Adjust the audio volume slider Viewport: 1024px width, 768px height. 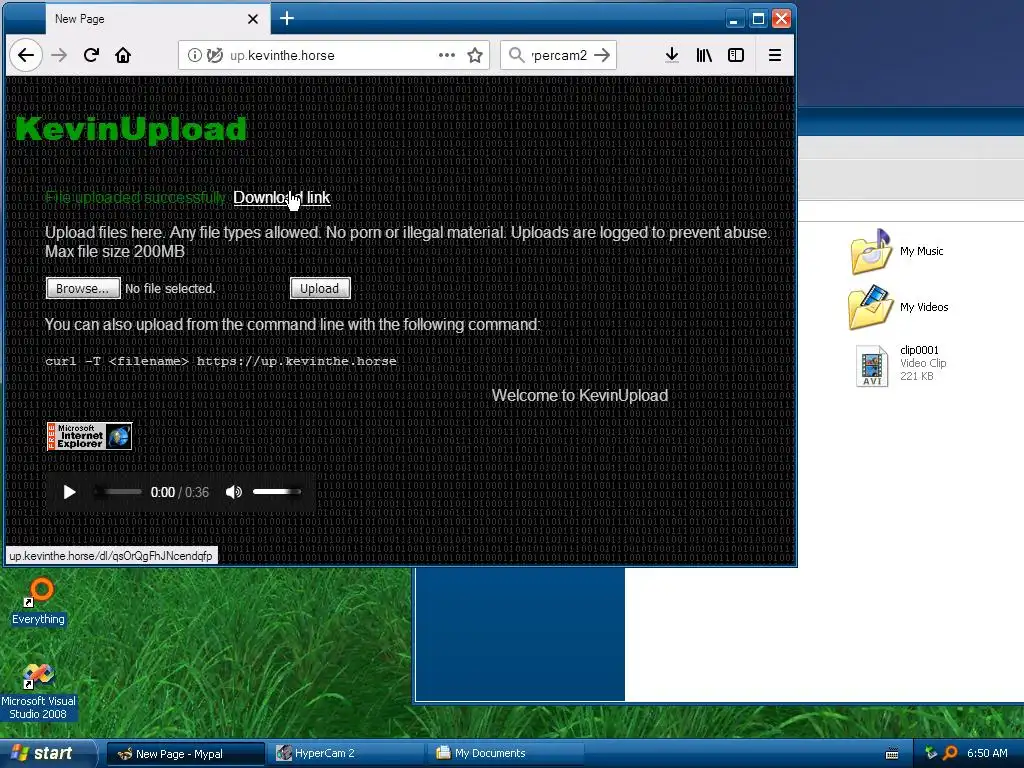click(x=277, y=492)
